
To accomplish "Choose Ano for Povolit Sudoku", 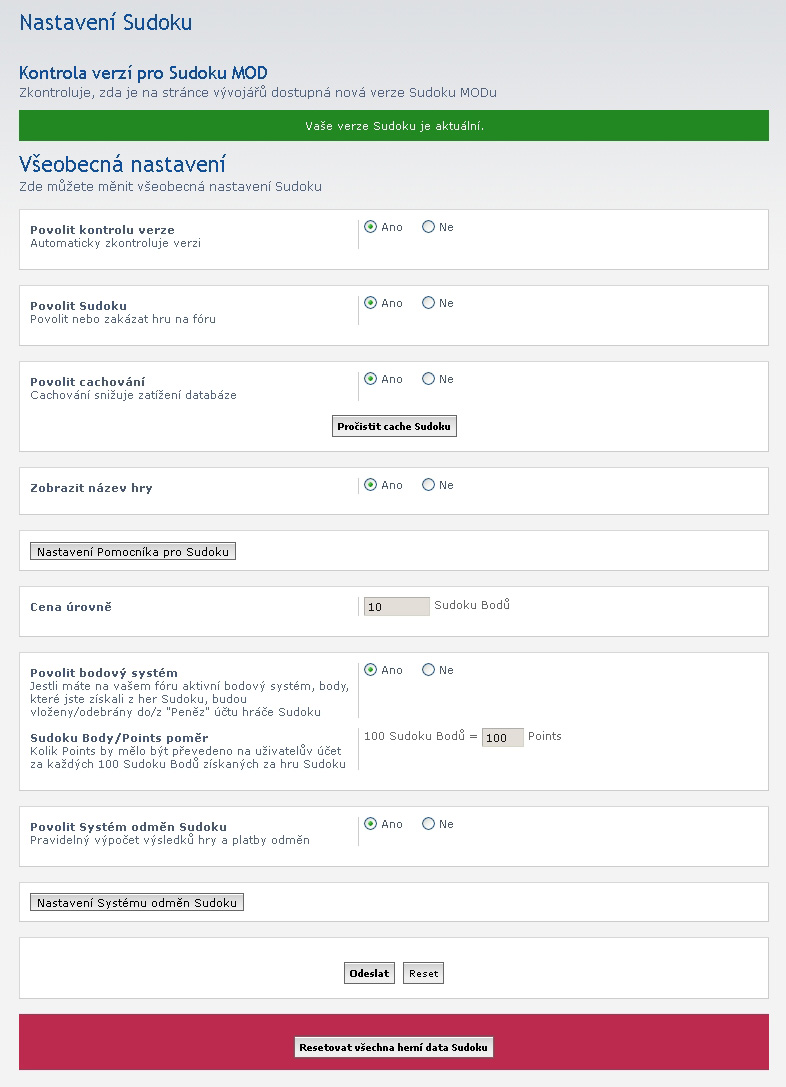I will click(370, 303).
